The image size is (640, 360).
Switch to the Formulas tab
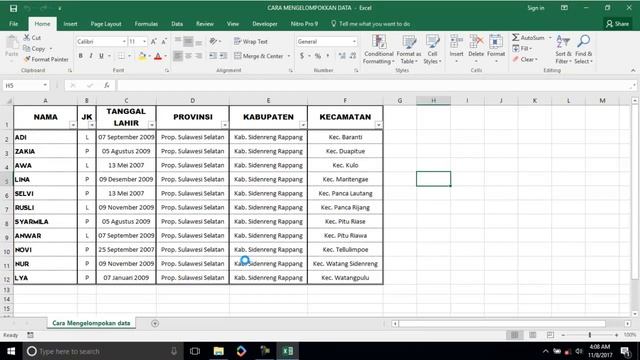point(146,24)
